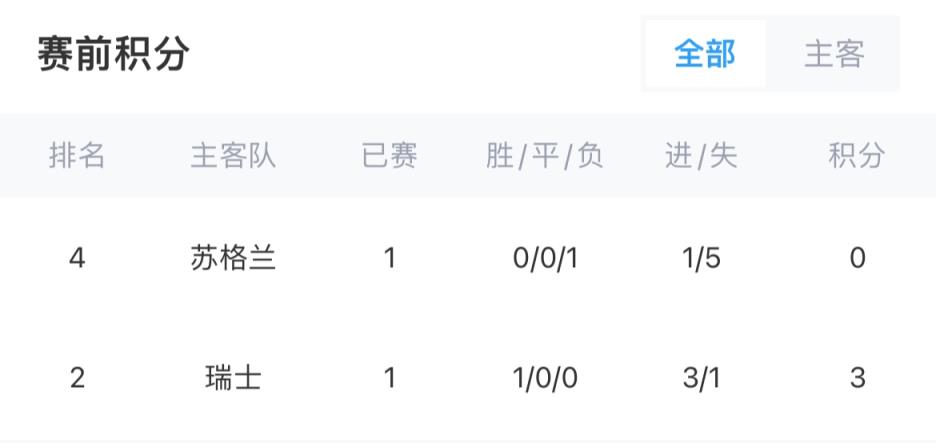Switch to the 全部 tab
This screenshot has width=936, height=443.
pyautogui.click(x=705, y=54)
